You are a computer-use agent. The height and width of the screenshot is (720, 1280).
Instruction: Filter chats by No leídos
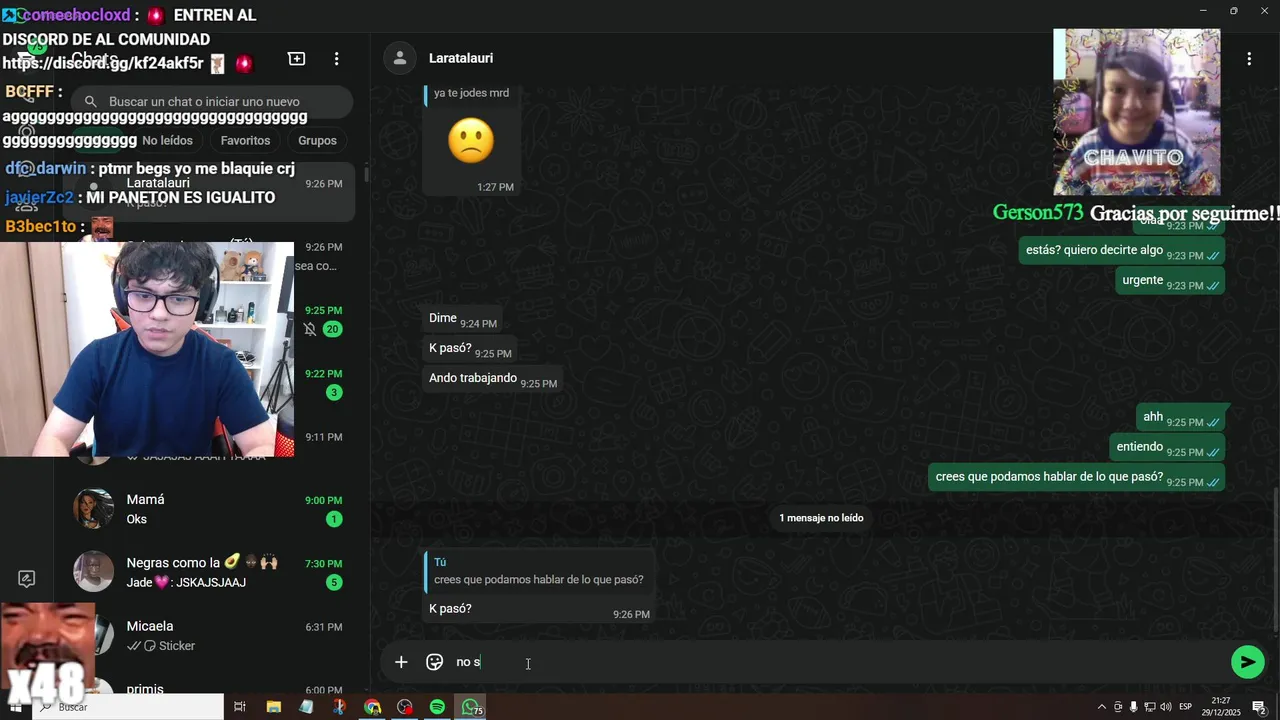click(167, 141)
